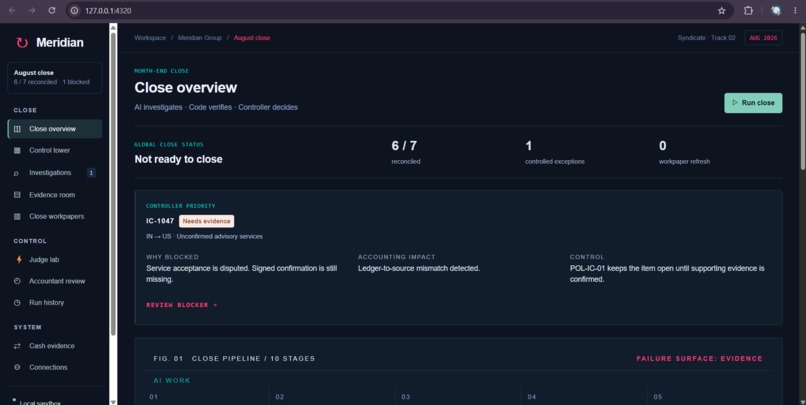
Task: Click the Investigations magnifier icon
Action: pos(16,173)
